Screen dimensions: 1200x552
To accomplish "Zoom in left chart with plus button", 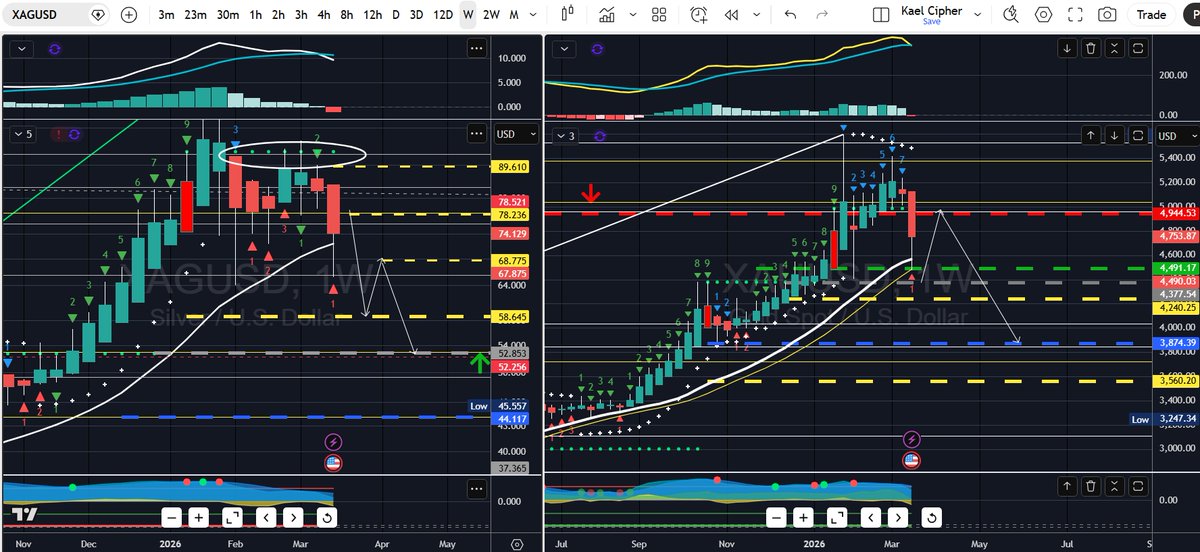I will 199,517.
